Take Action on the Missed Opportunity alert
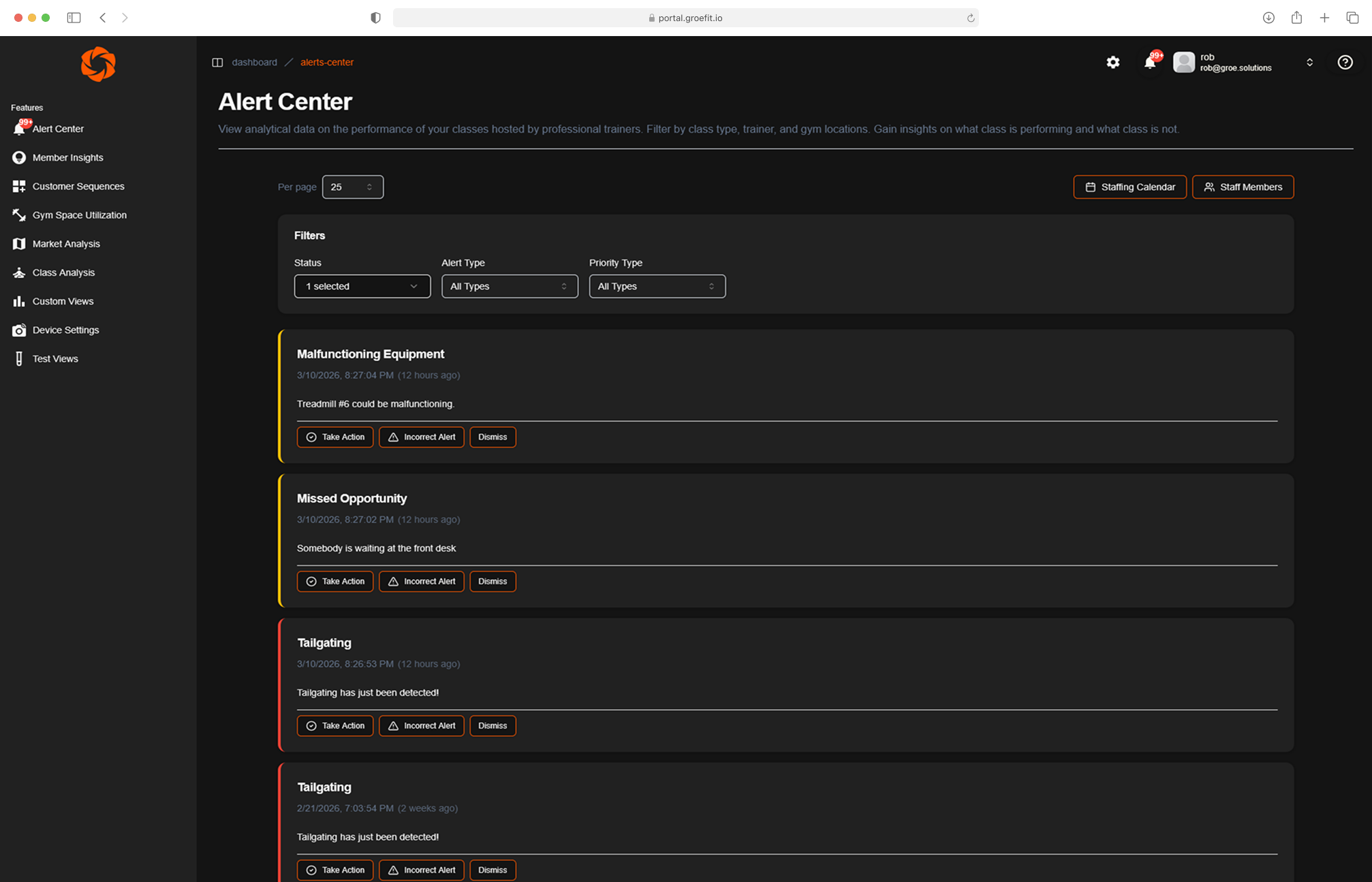The image size is (1372, 882). coord(335,581)
